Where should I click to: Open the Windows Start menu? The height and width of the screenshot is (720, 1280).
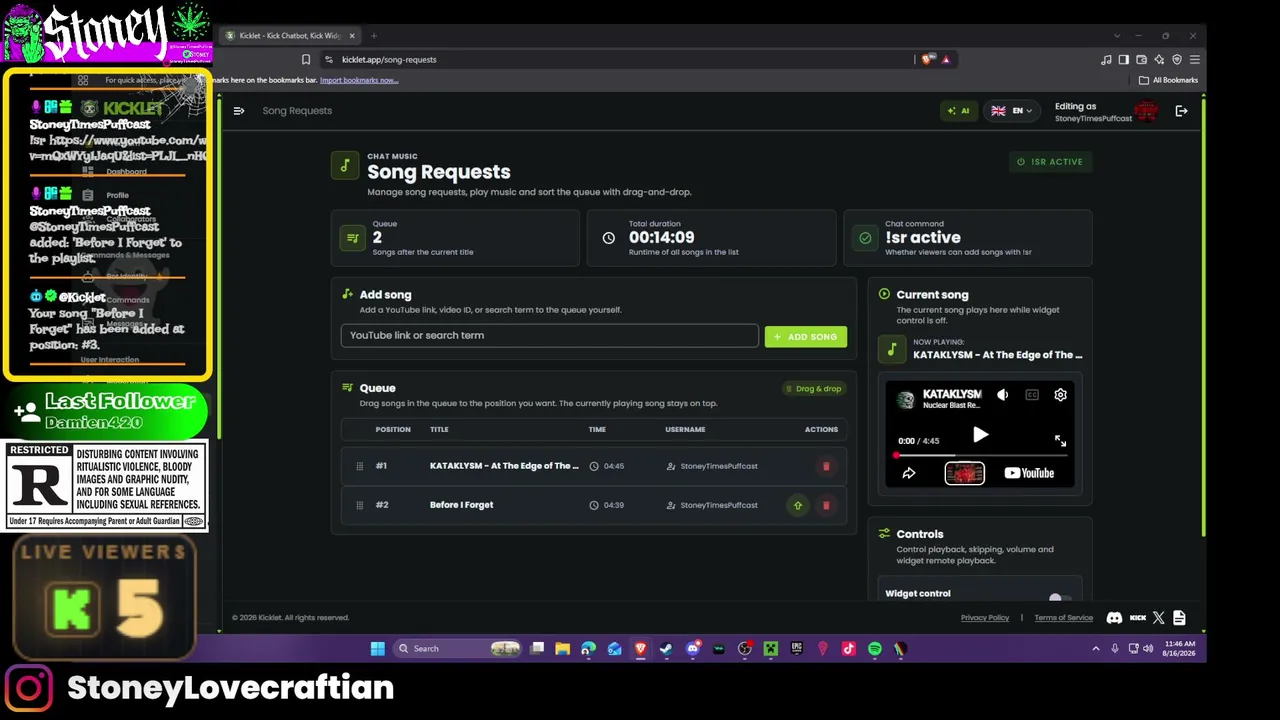point(377,649)
